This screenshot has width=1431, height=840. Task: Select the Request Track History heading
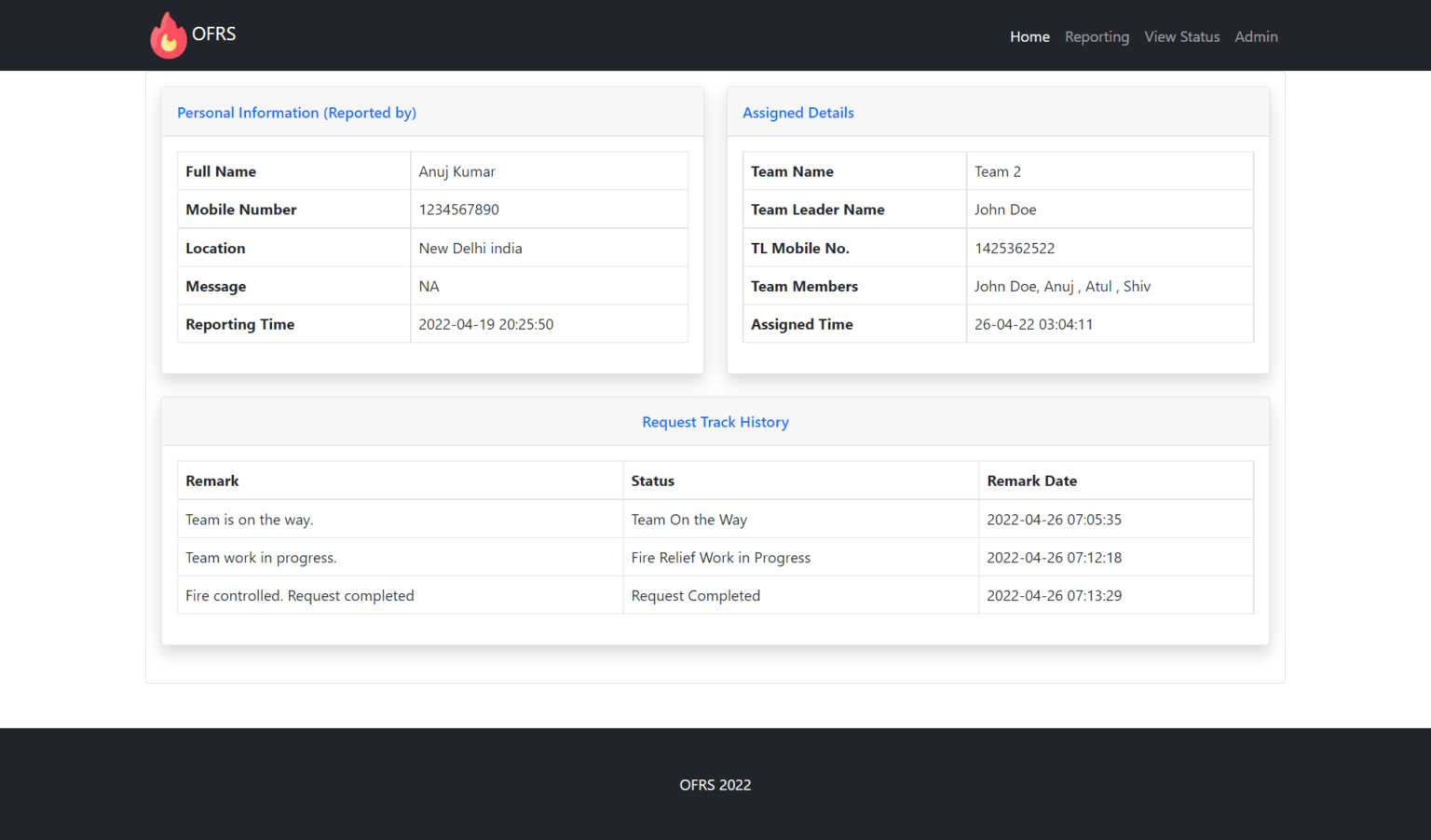click(x=715, y=422)
